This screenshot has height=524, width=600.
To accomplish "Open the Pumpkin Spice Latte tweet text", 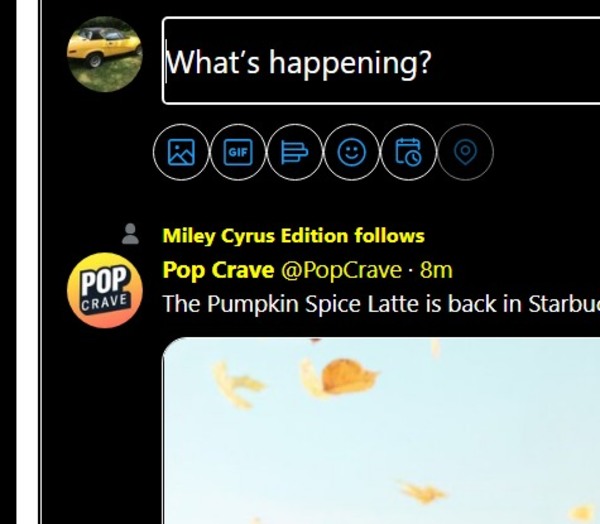I will (381, 304).
